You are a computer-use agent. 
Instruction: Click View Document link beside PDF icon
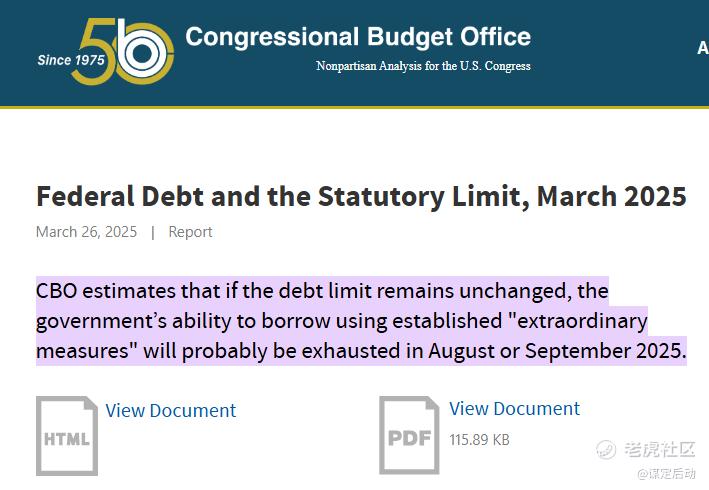click(x=514, y=409)
